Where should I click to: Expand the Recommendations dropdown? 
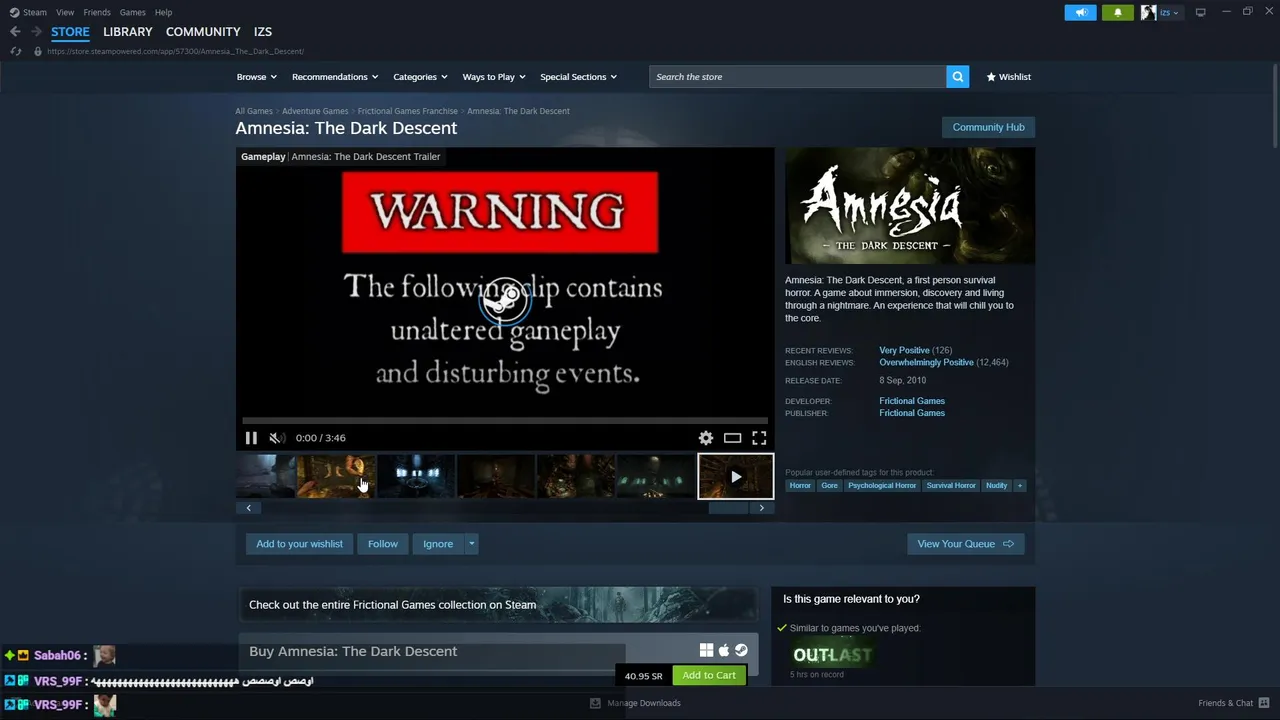[335, 77]
